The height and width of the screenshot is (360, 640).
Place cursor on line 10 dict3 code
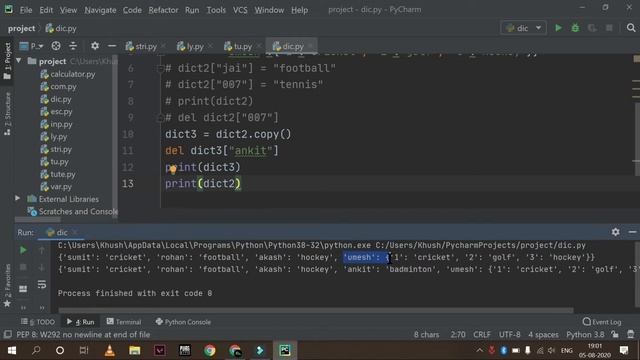click(x=228, y=134)
